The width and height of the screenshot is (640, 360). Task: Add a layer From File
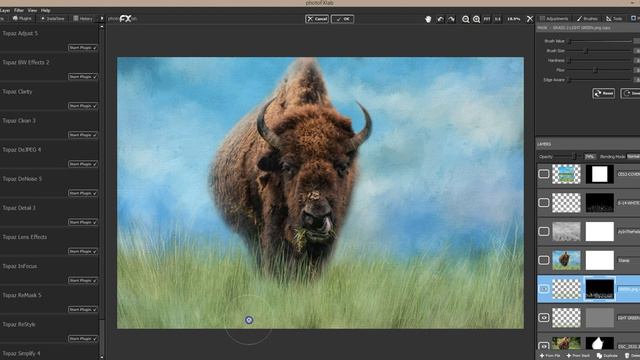click(x=550, y=356)
